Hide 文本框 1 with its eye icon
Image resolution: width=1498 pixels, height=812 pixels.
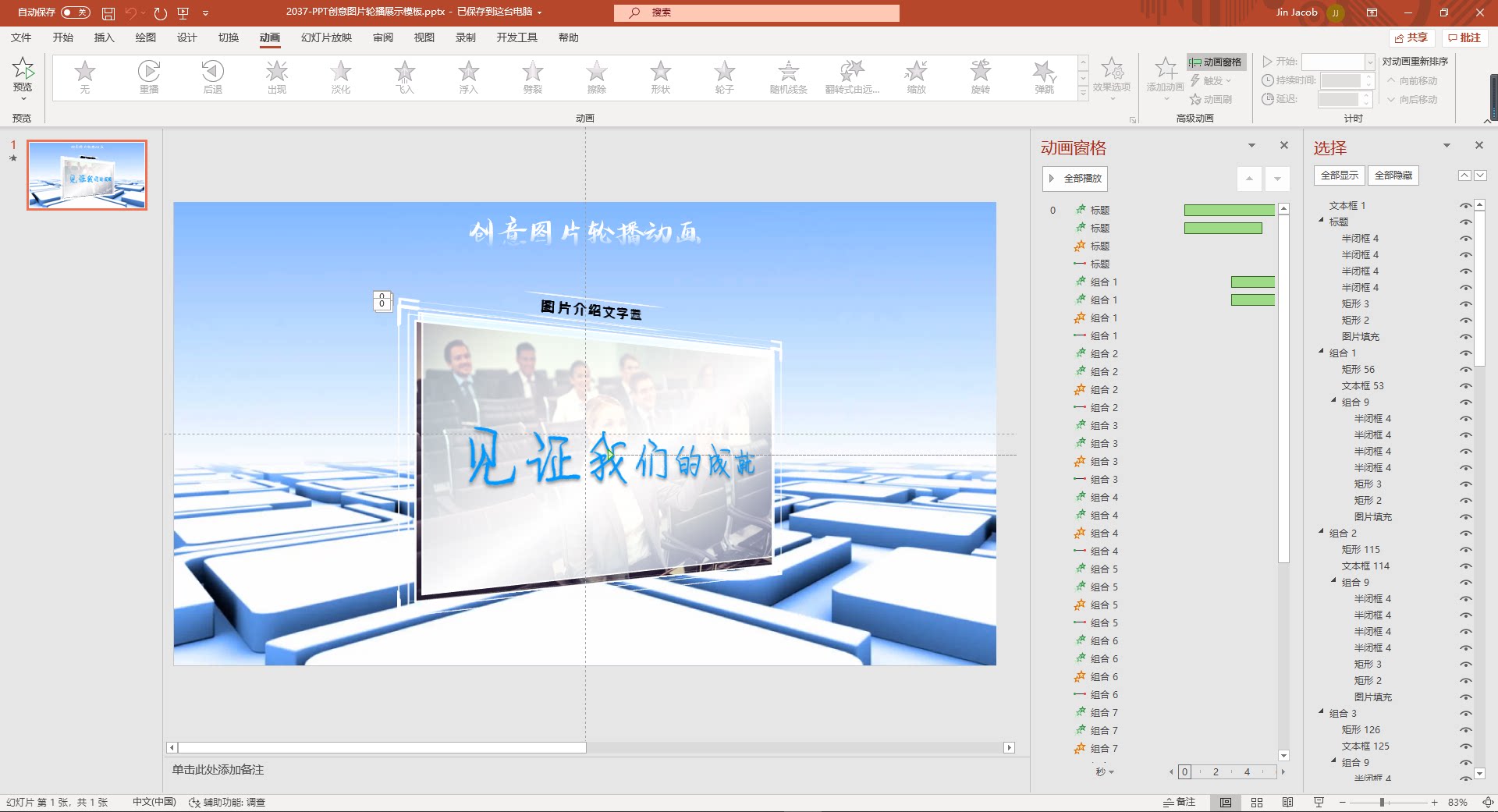(1466, 206)
